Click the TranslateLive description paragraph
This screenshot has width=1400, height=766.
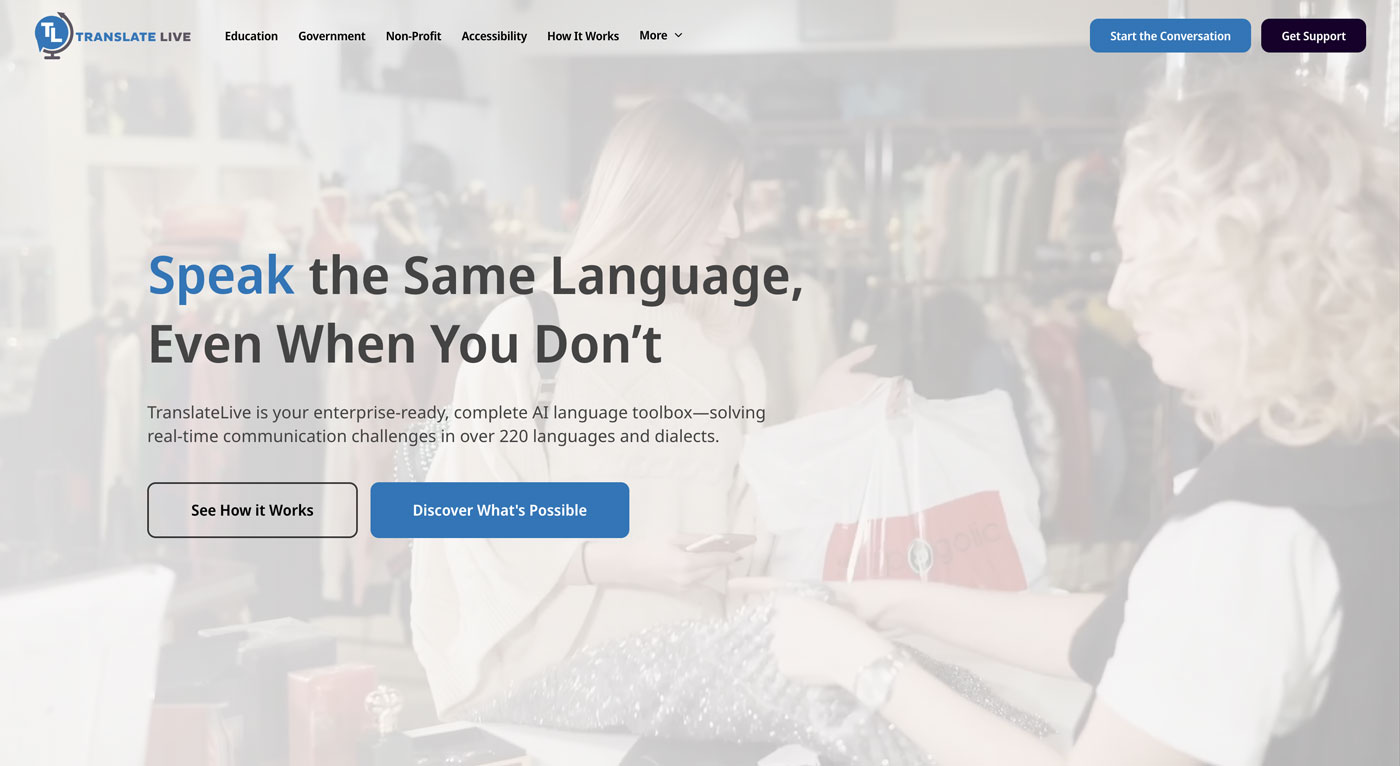coord(457,424)
